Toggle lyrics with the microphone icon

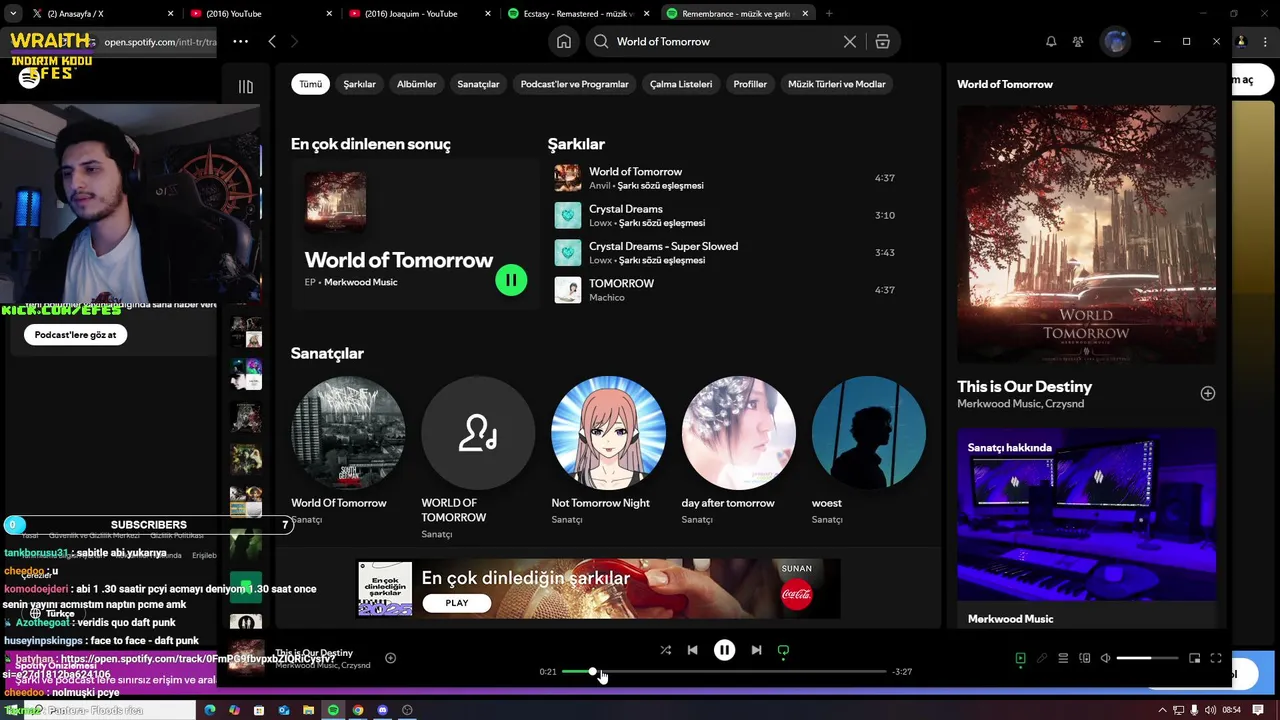[1042, 658]
